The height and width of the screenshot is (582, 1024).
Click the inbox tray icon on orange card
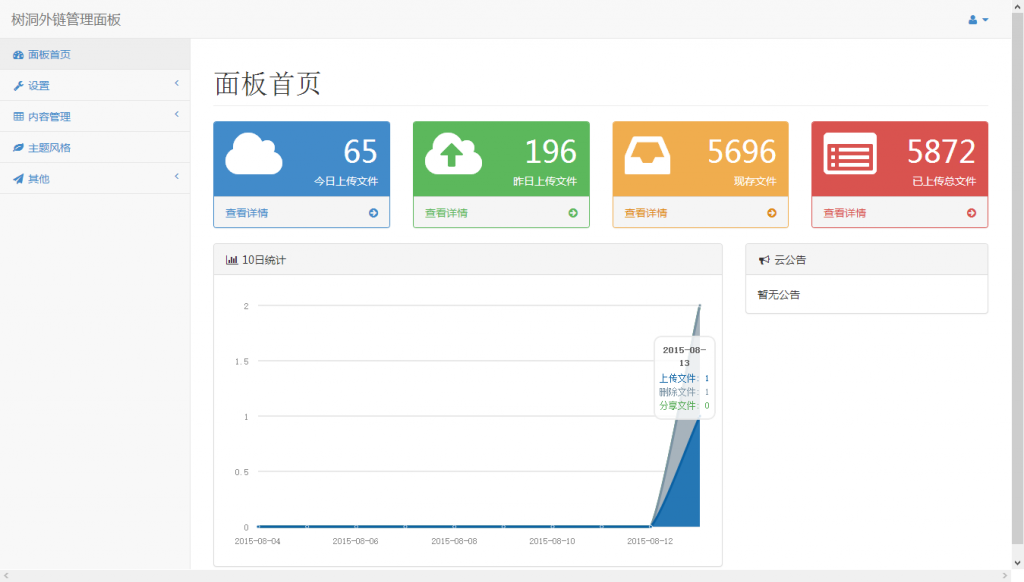(x=647, y=155)
